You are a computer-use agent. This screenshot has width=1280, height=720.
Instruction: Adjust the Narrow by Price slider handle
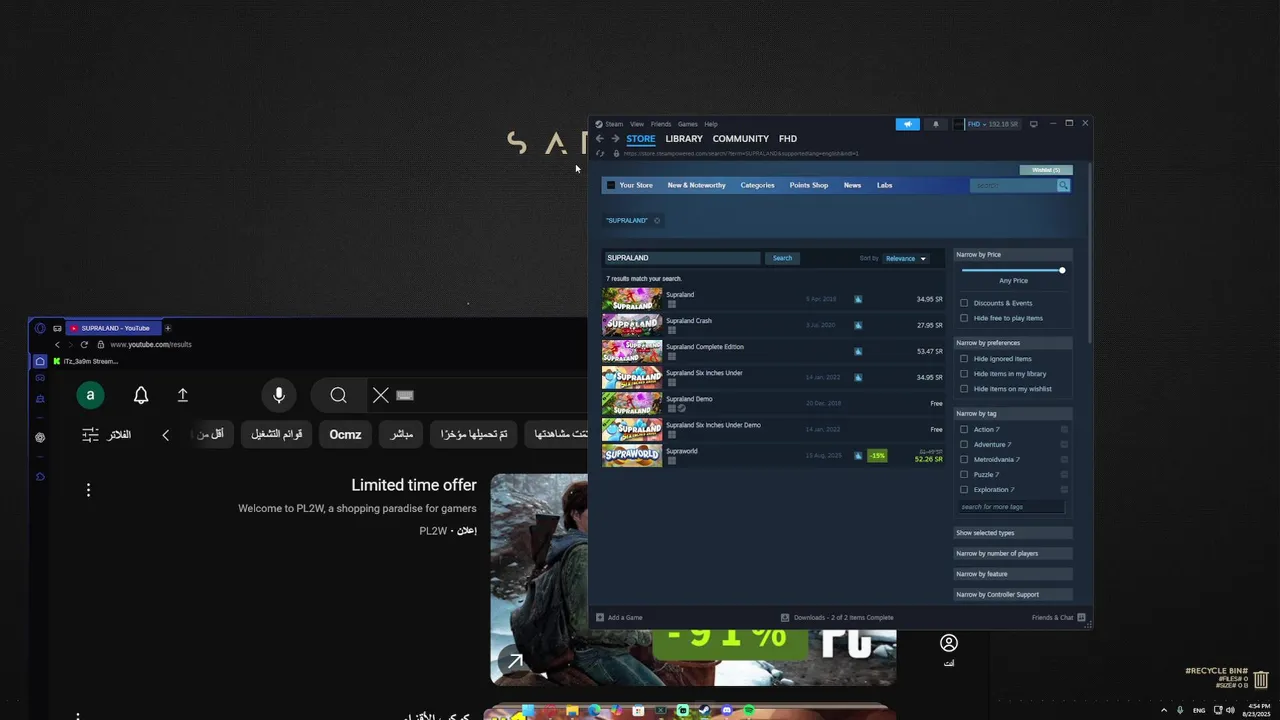point(1062,270)
